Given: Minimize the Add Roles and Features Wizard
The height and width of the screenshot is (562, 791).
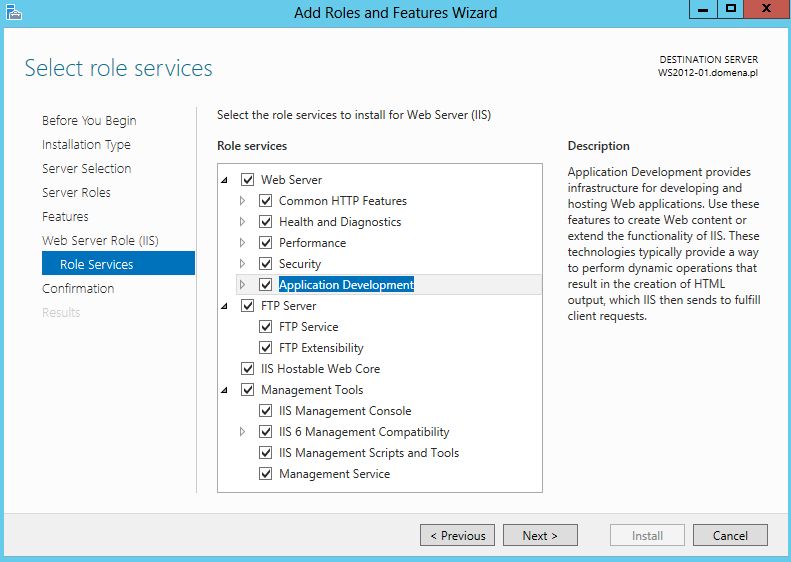Looking at the screenshot, I should pyautogui.click(x=703, y=9).
